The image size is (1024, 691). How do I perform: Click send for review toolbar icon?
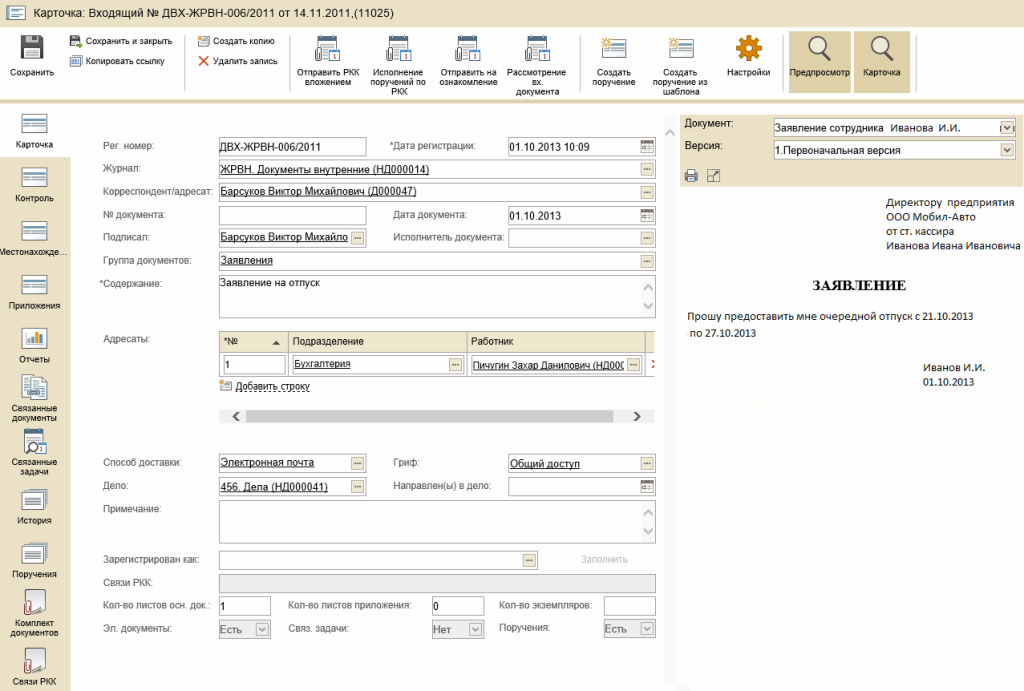pyautogui.click(x=468, y=49)
